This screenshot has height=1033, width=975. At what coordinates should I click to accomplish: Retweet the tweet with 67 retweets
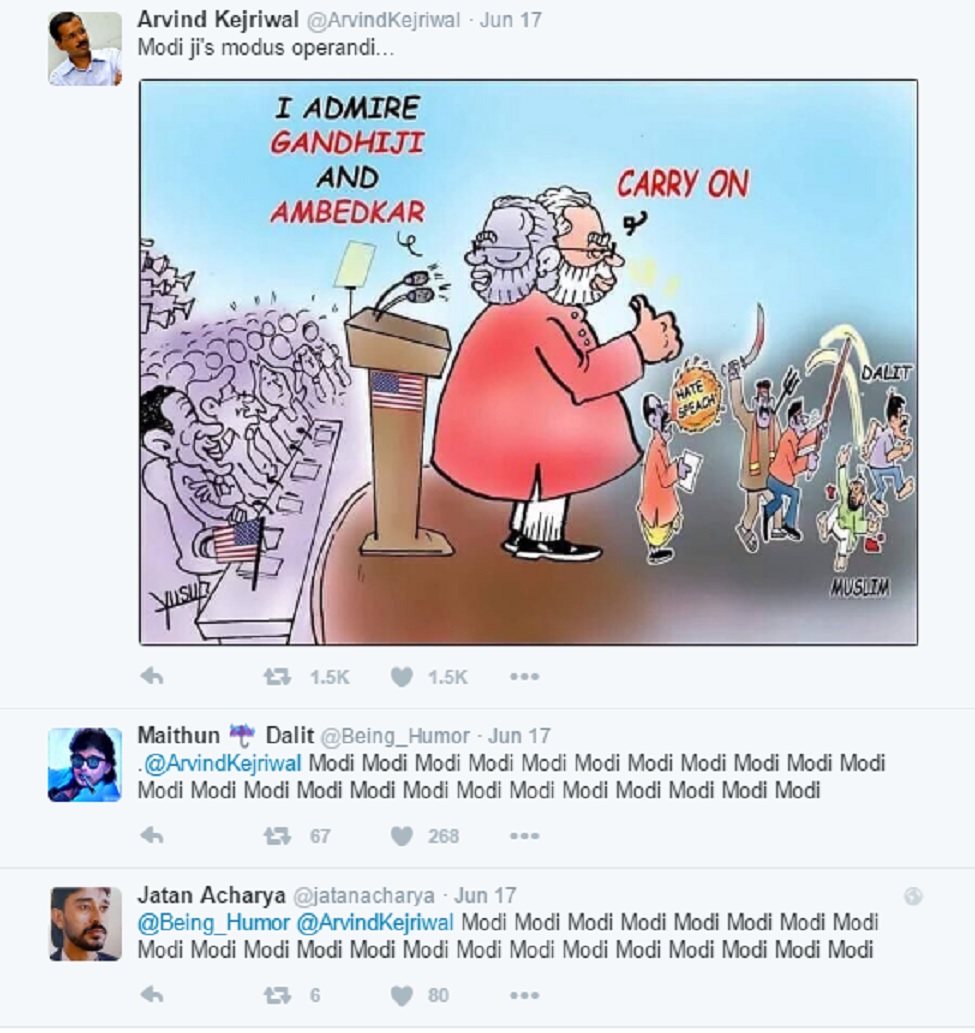[277, 836]
